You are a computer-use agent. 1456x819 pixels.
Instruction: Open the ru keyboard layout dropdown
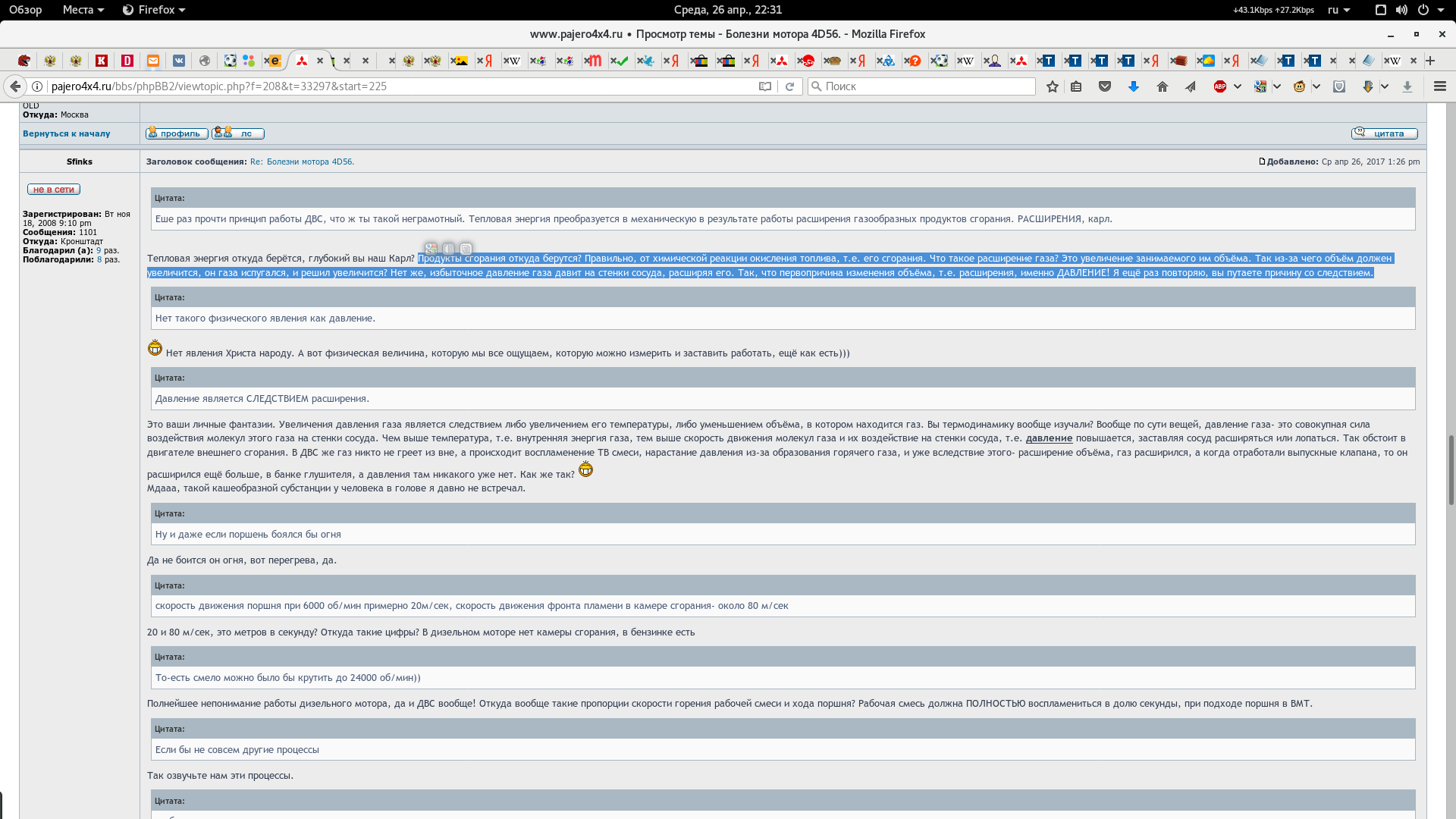(1338, 10)
